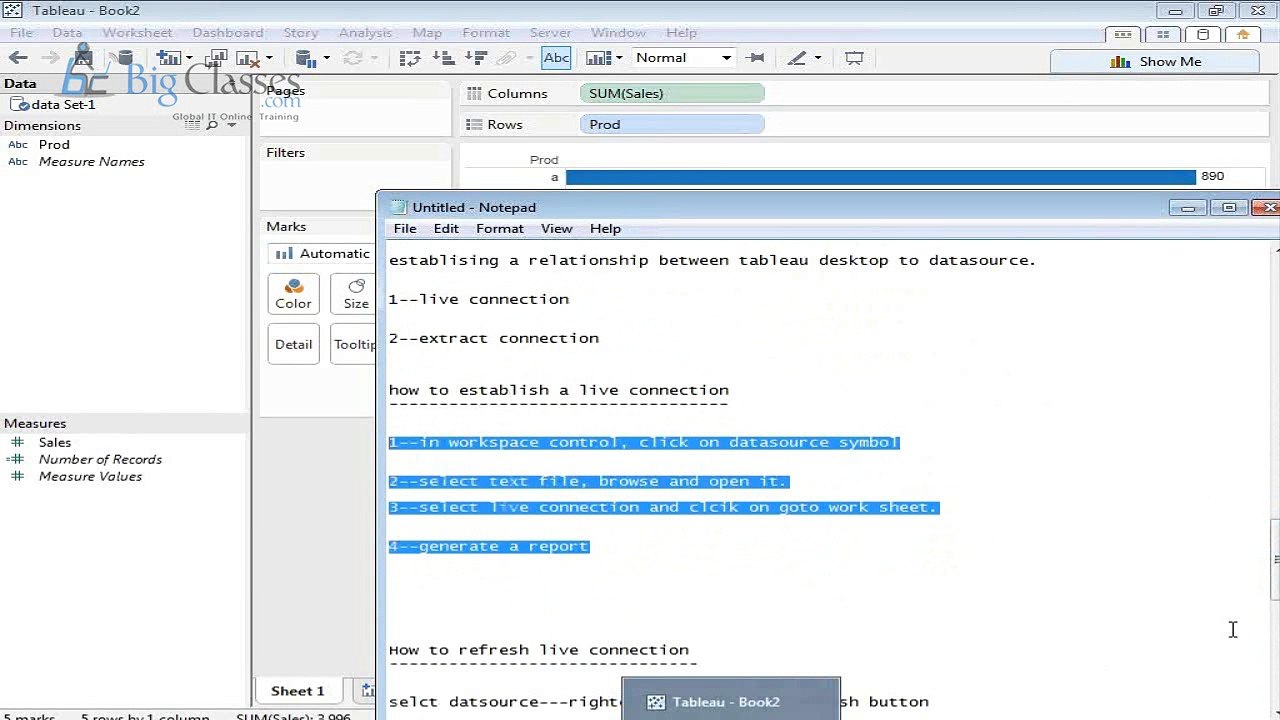This screenshot has height=720, width=1280.
Task: Click the Size marks card button
Action: pyautogui.click(x=356, y=293)
